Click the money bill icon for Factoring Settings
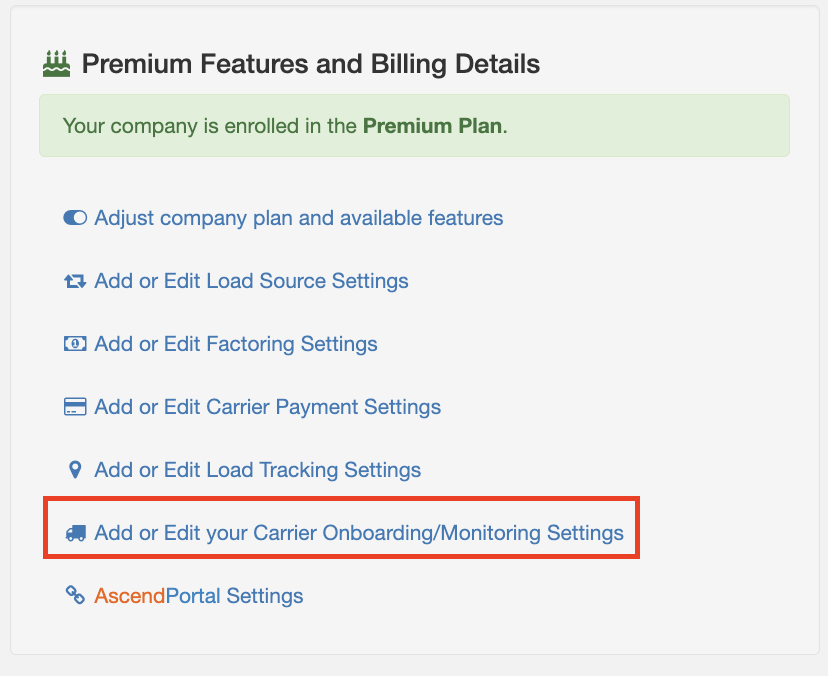 coord(75,344)
